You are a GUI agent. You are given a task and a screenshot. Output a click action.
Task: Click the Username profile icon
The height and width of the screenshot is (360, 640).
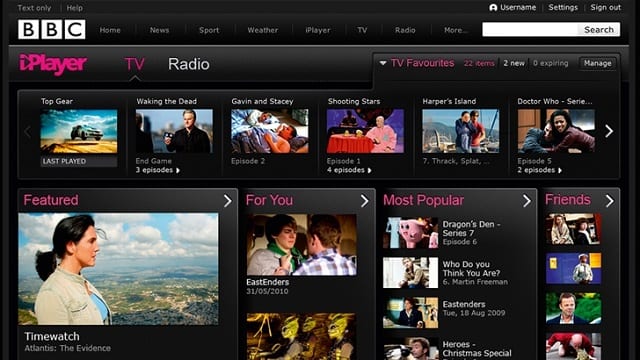point(493,8)
